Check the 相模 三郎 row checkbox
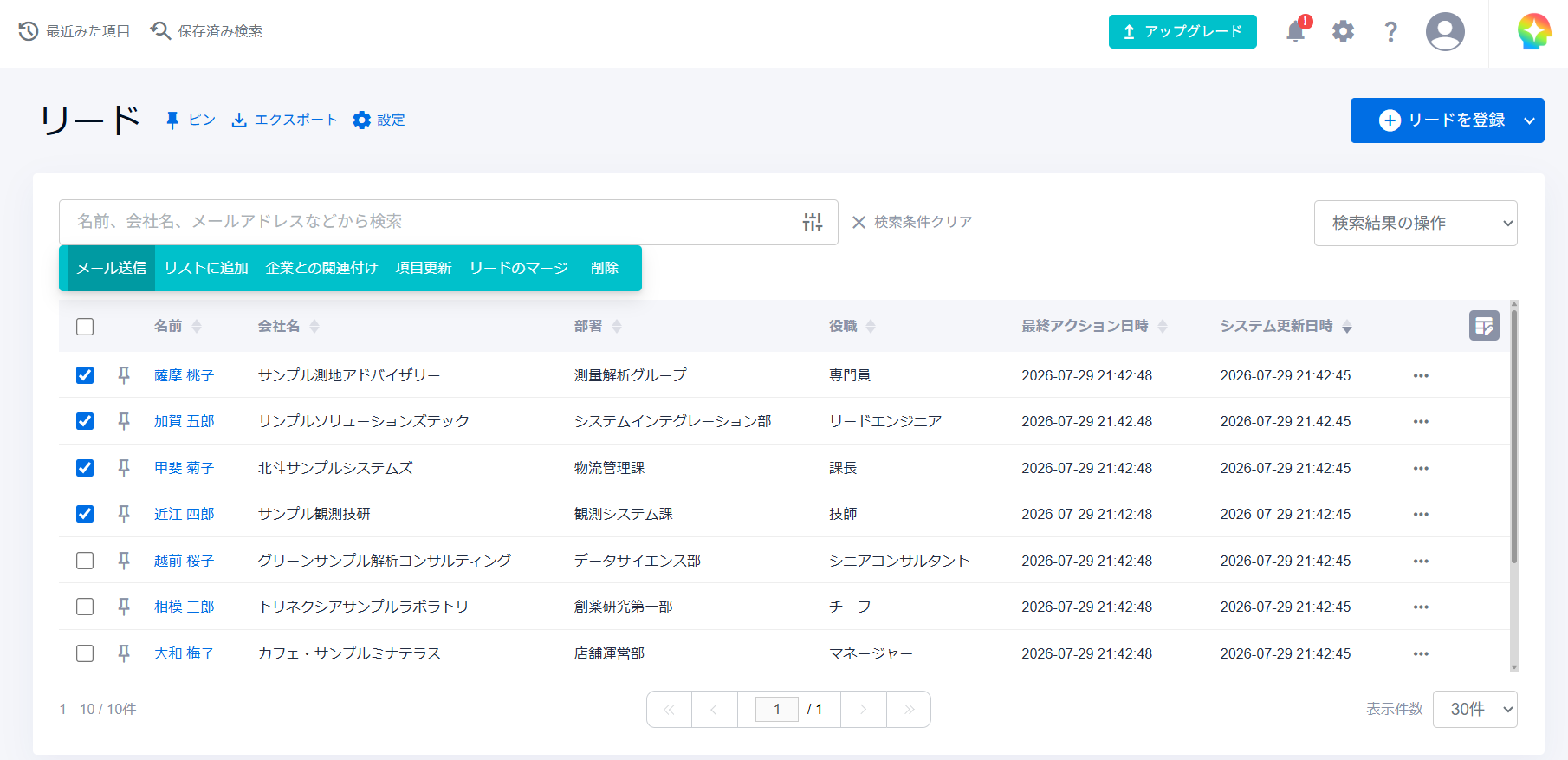The height and width of the screenshot is (760, 1568). [85, 607]
